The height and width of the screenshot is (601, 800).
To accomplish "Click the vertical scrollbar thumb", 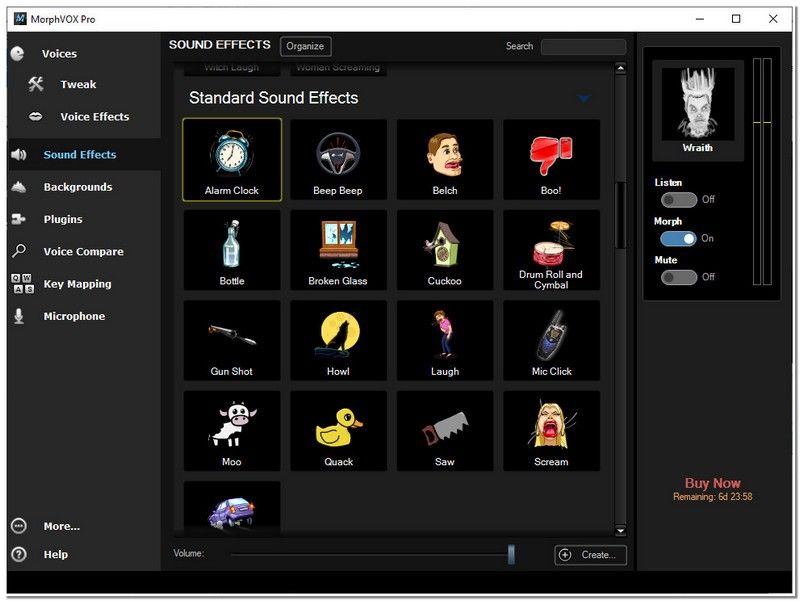I will point(620,215).
